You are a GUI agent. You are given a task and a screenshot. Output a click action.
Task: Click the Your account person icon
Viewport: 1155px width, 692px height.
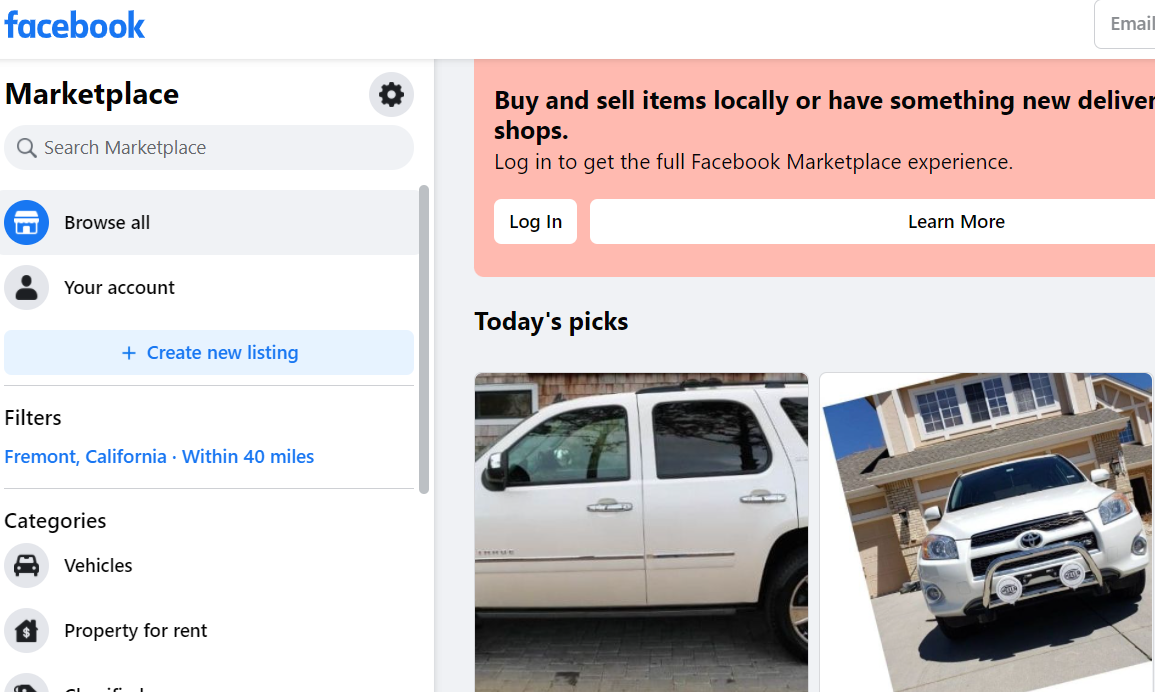26,288
